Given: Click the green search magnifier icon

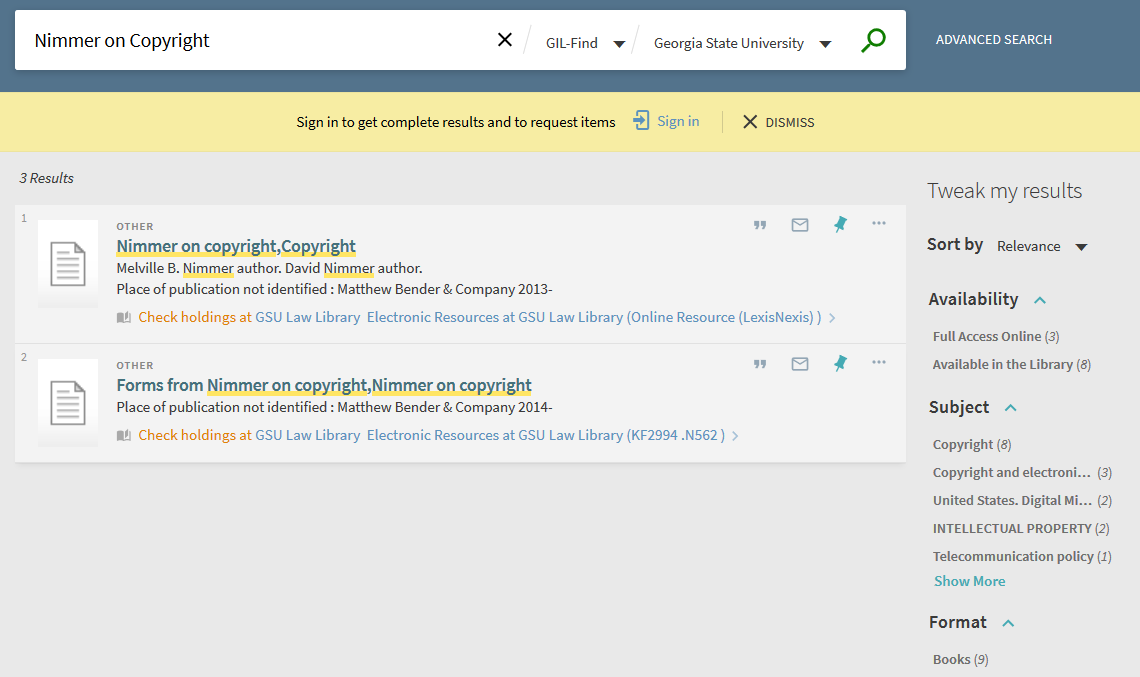Looking at the screenshot, I should (873, 41).
